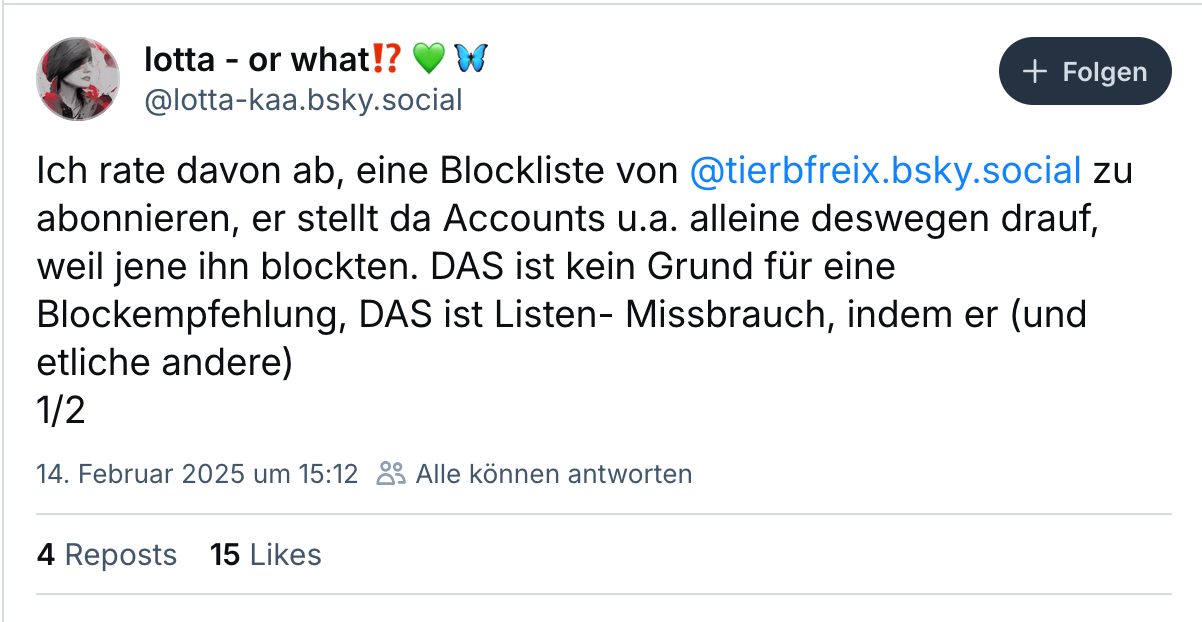Click the display name "lotta - or what"
Viewport: 1202px width, 622px height.
(256, 60)
